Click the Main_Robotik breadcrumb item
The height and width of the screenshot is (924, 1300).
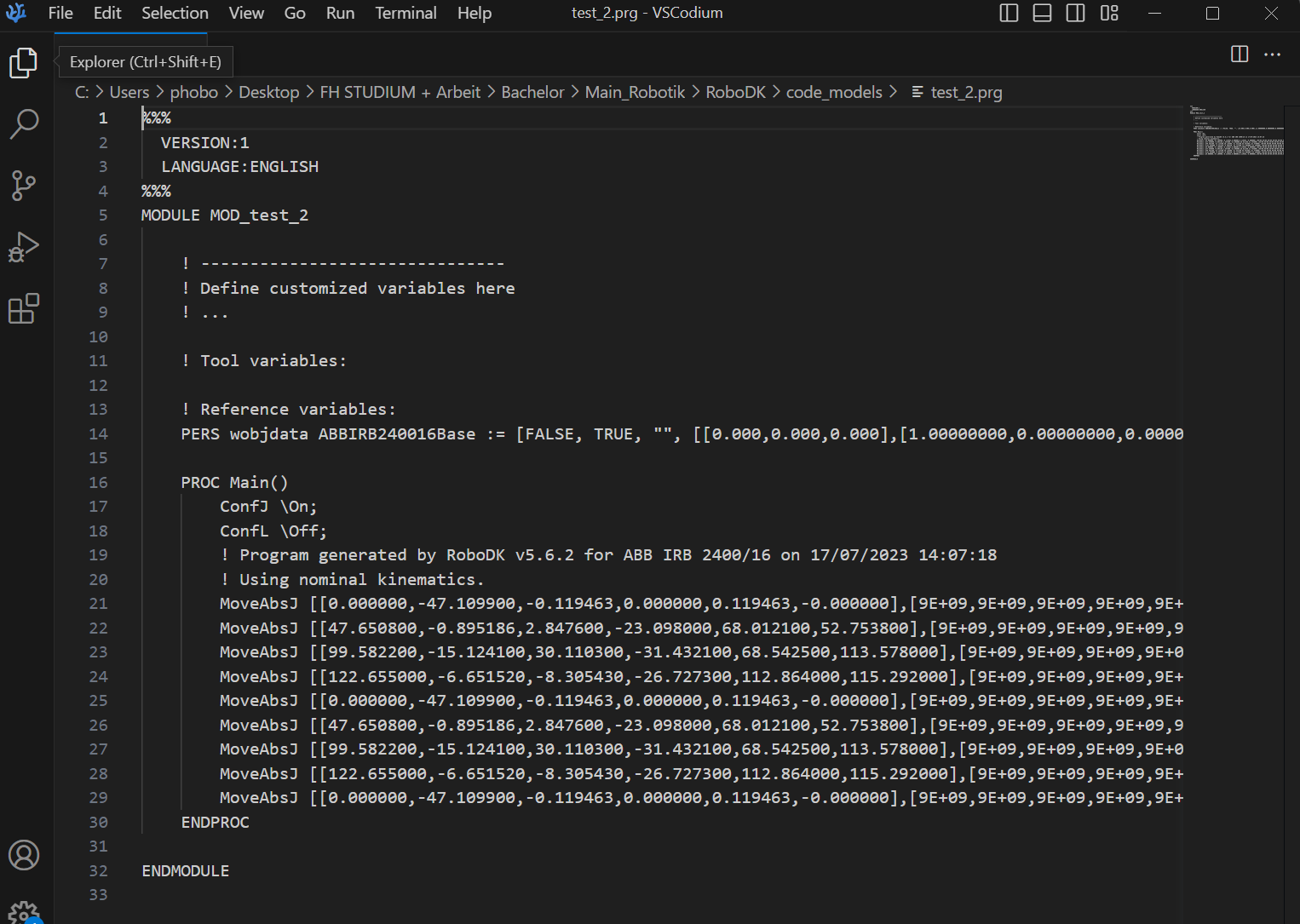(x=635, y=92)
